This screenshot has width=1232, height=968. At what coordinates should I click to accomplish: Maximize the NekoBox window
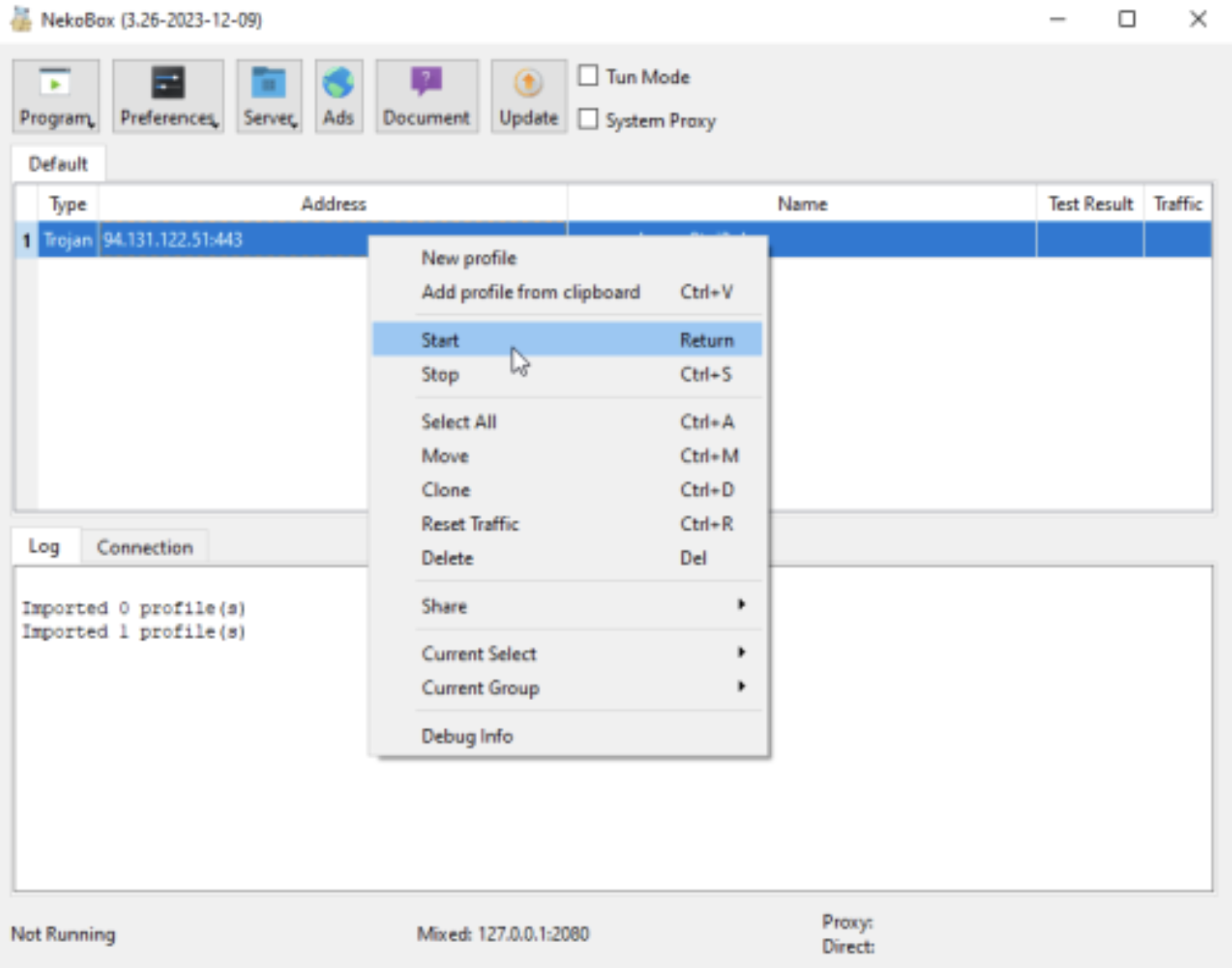pyautogui.click(x=1127, y=19)
